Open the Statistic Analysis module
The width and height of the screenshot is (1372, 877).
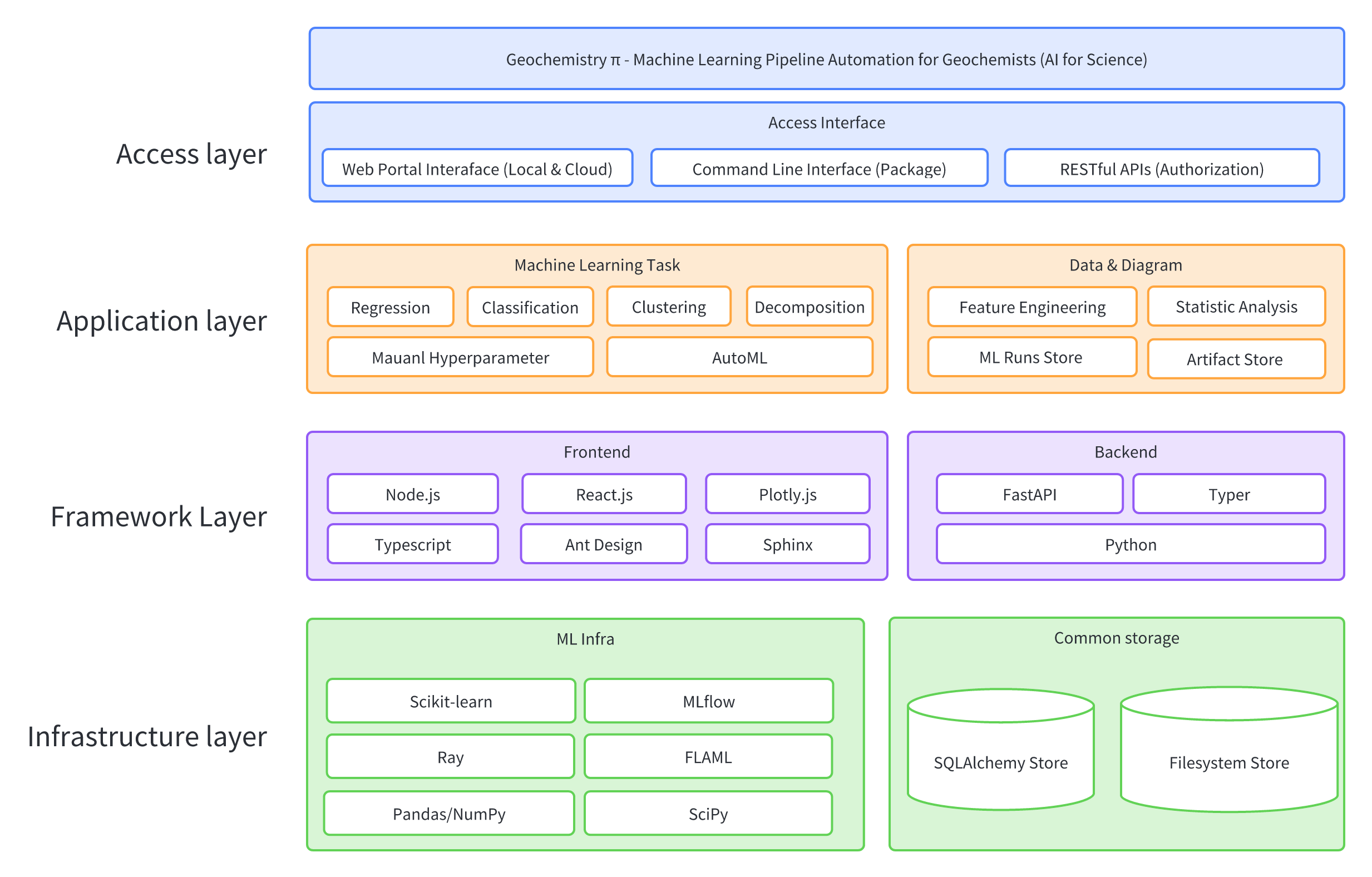[x=1236, y=307]
